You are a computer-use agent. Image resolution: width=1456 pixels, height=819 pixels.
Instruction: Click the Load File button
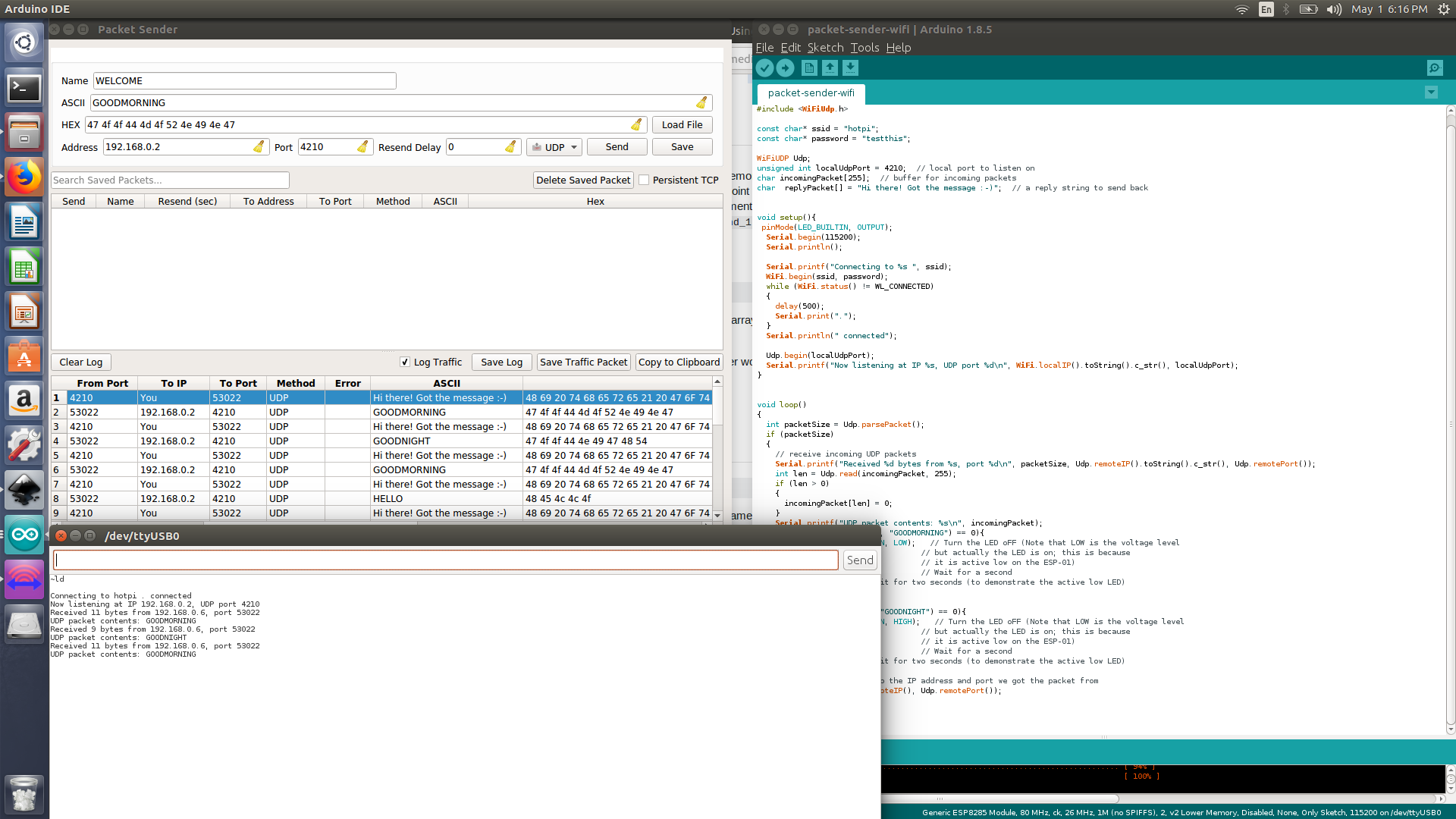coord(682,124)
